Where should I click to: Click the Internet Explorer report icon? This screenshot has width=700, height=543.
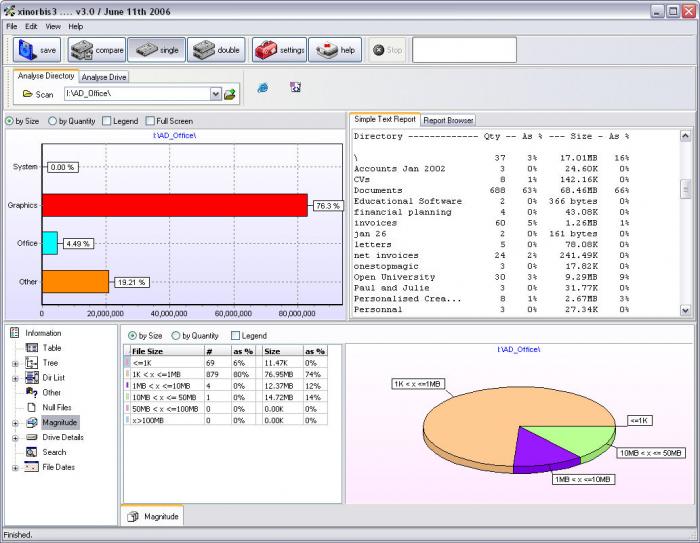coord(263,88)
